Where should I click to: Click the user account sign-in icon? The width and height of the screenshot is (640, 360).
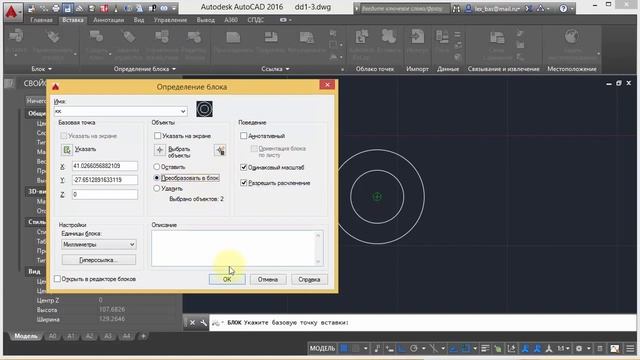click(x=469, y=8)
